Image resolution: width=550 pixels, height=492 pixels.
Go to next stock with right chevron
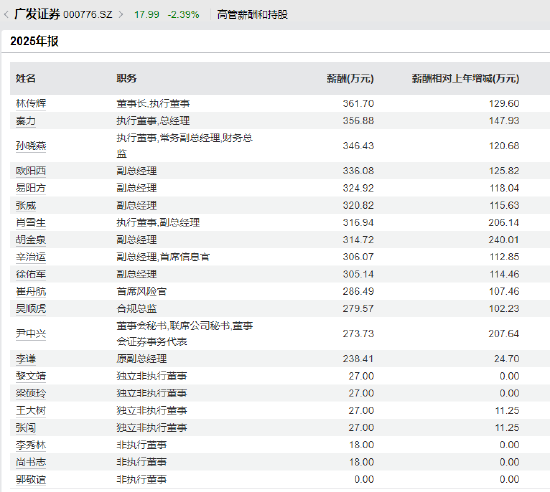point(121,15)
